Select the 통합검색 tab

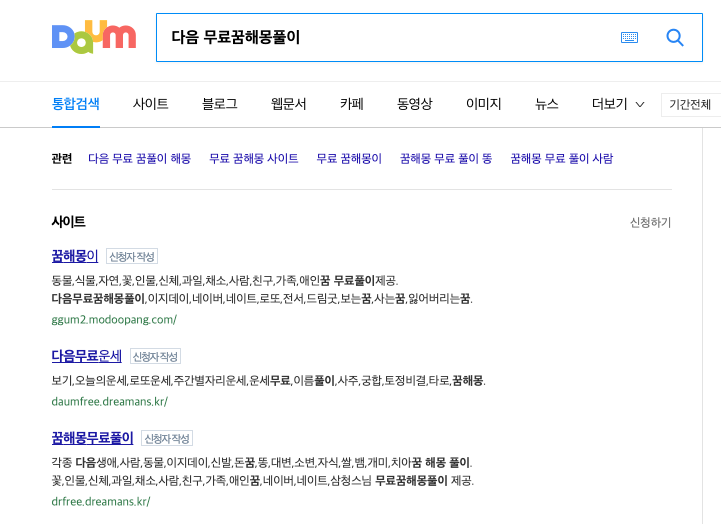tap(75, 104)
